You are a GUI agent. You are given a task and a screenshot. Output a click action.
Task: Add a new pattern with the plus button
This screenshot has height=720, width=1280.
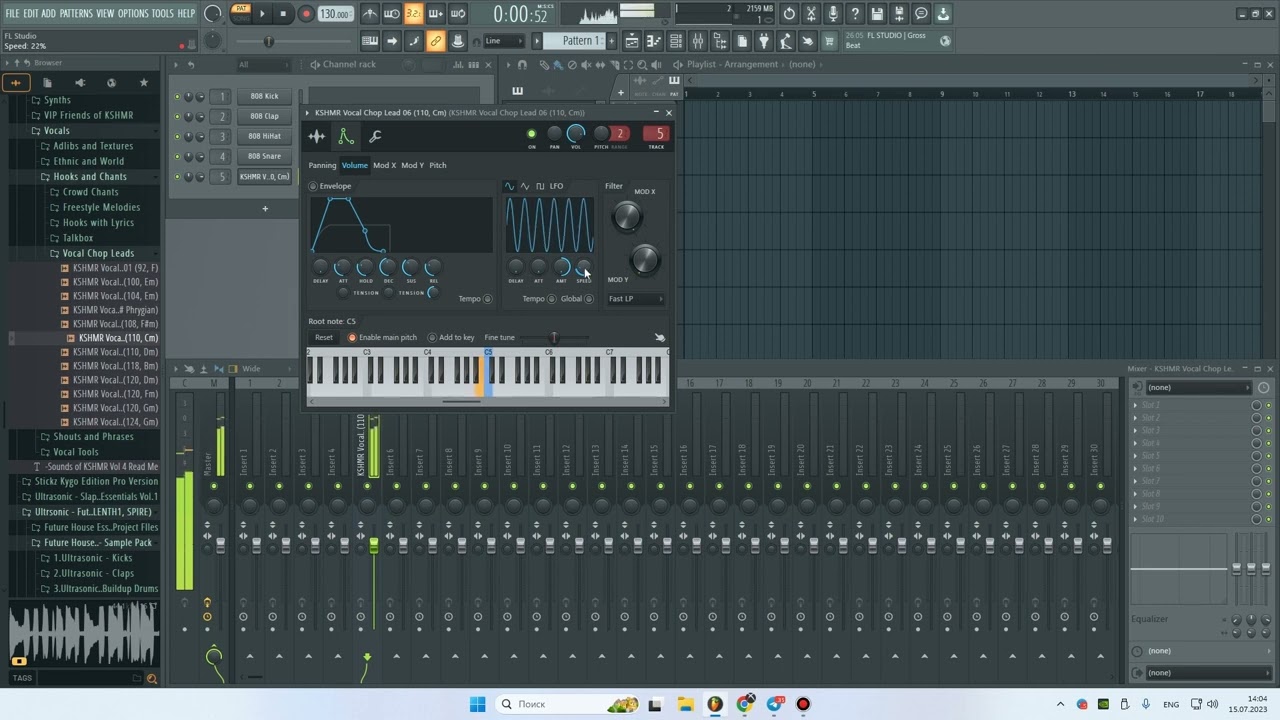click(x=612, y=41)
